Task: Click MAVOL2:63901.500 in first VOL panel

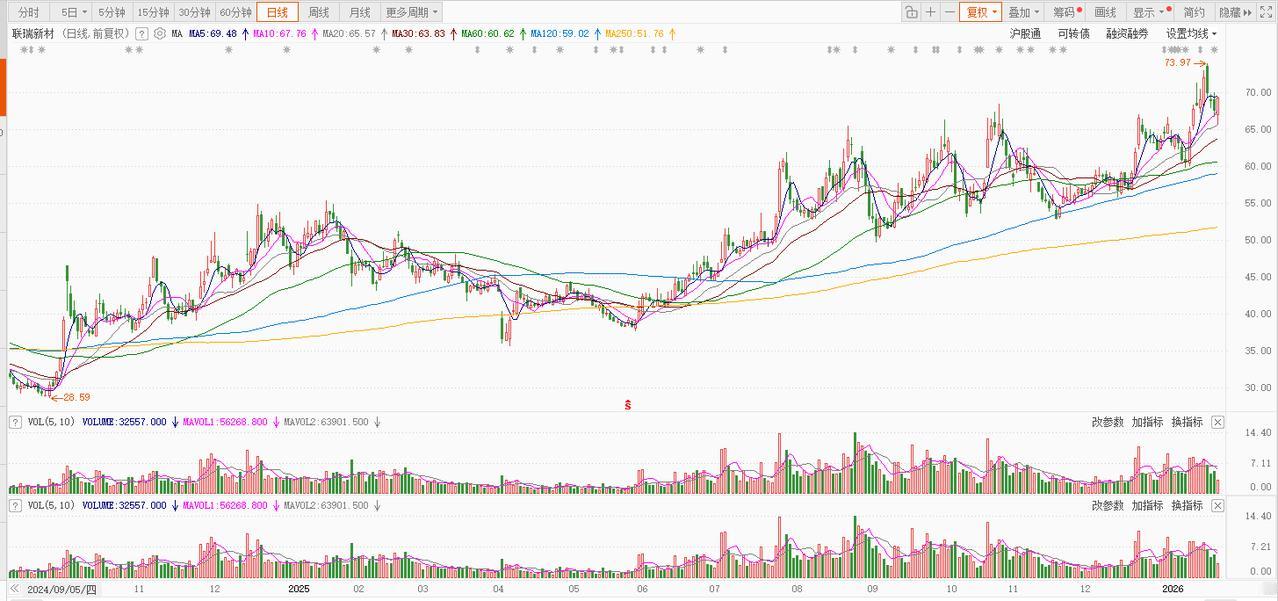Action: coord(326,422)
